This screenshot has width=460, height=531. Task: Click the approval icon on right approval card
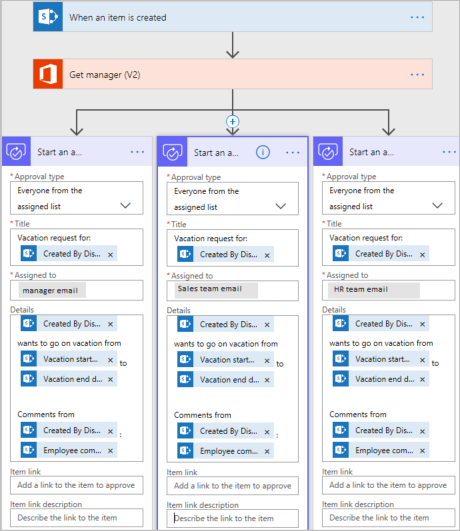[x=328, y=151]
